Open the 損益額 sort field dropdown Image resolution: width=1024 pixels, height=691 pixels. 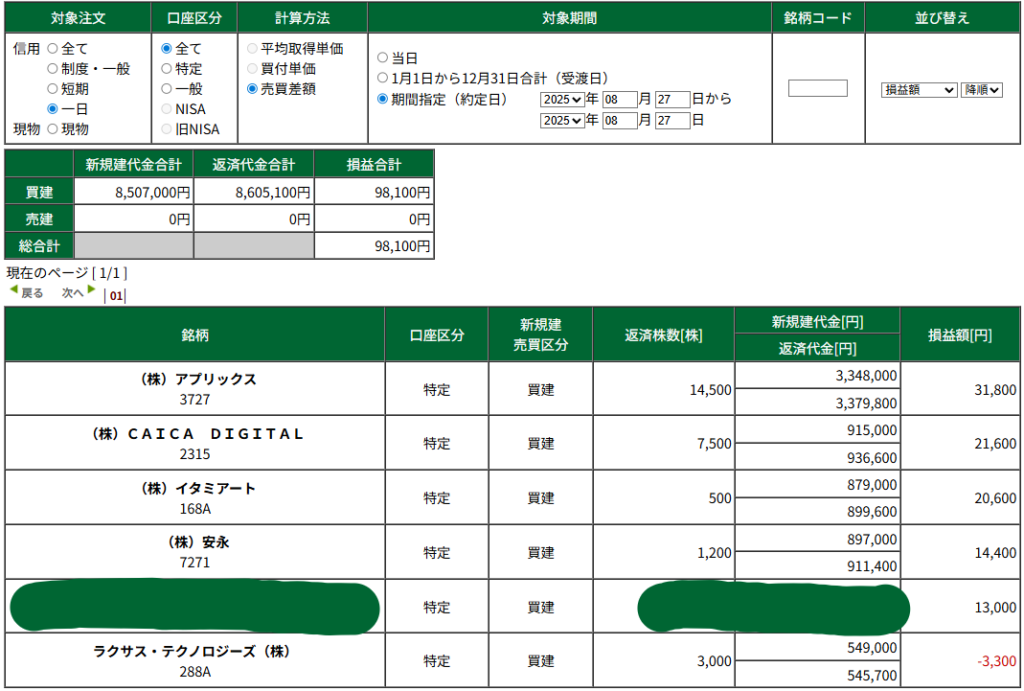tap(919, 90)
